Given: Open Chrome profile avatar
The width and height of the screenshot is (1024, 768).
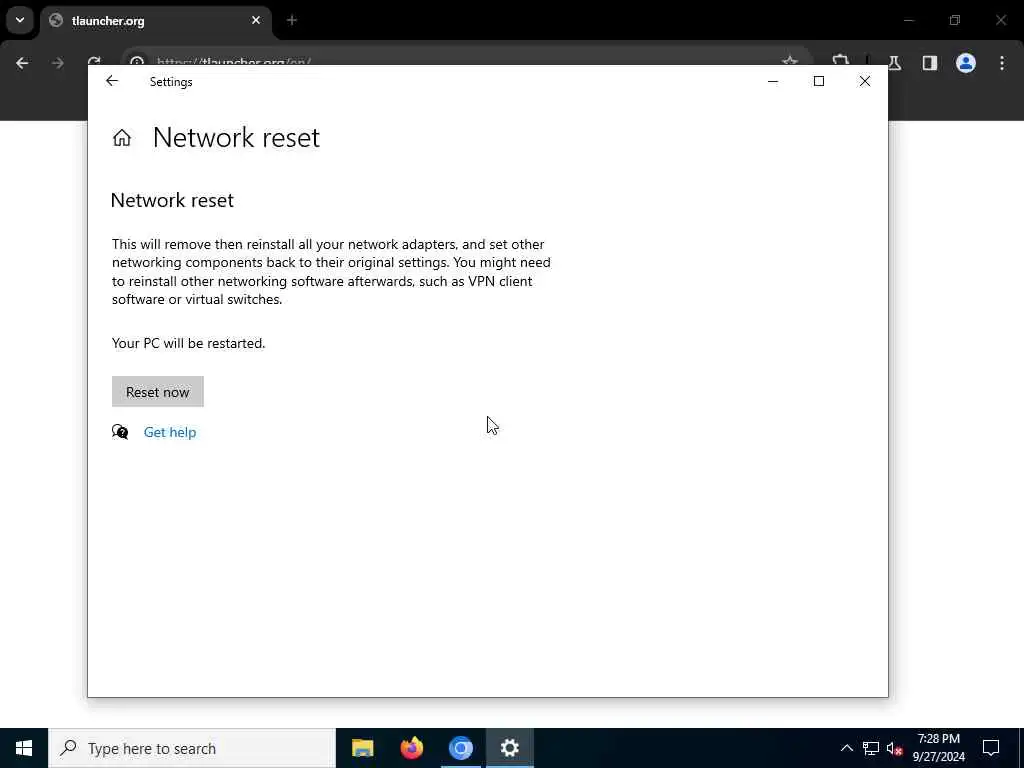Looking at the screenshot, I should (966, 63).
